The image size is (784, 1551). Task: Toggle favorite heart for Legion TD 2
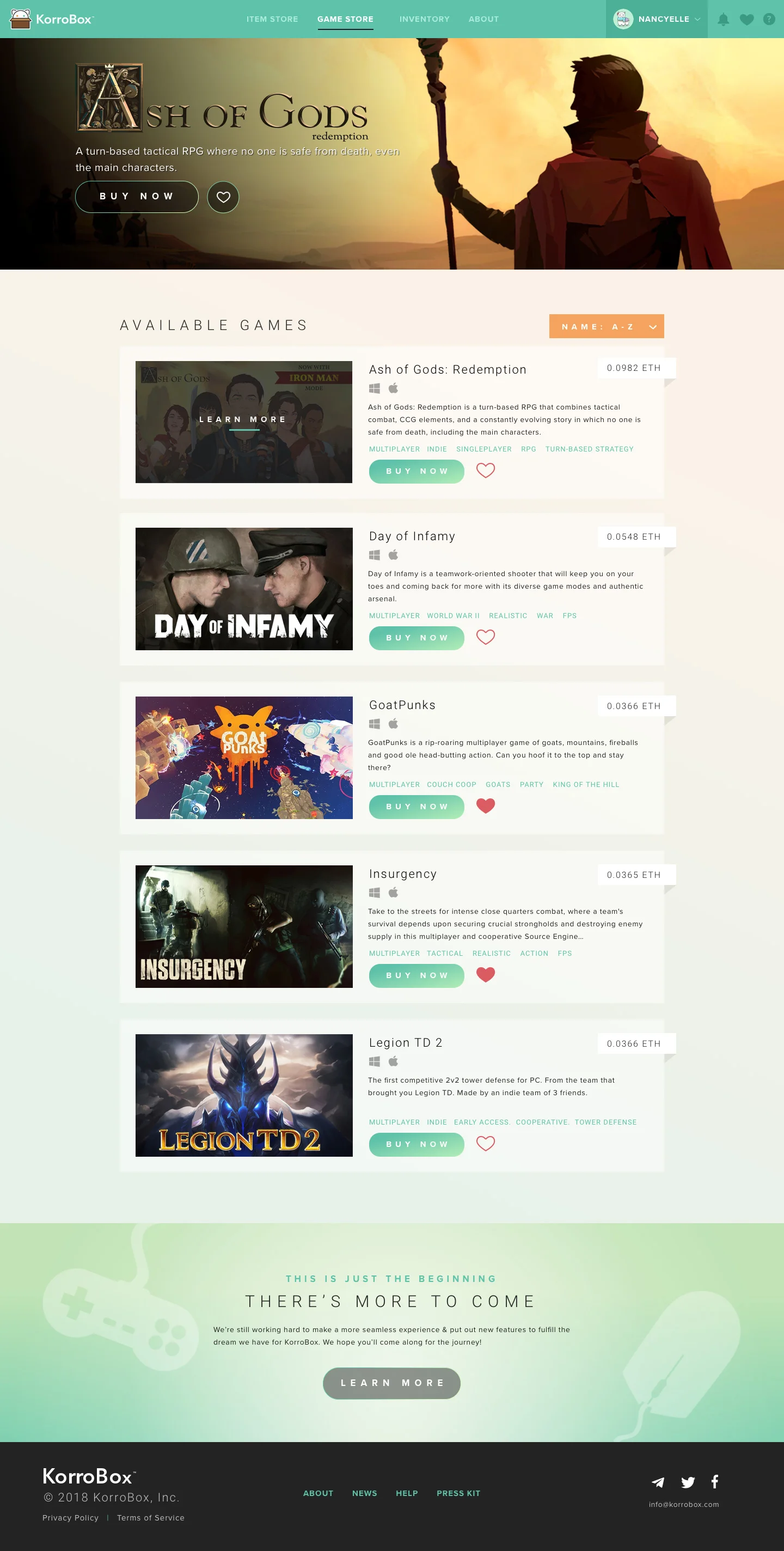pyautogui.click(x=485, y=1144)
